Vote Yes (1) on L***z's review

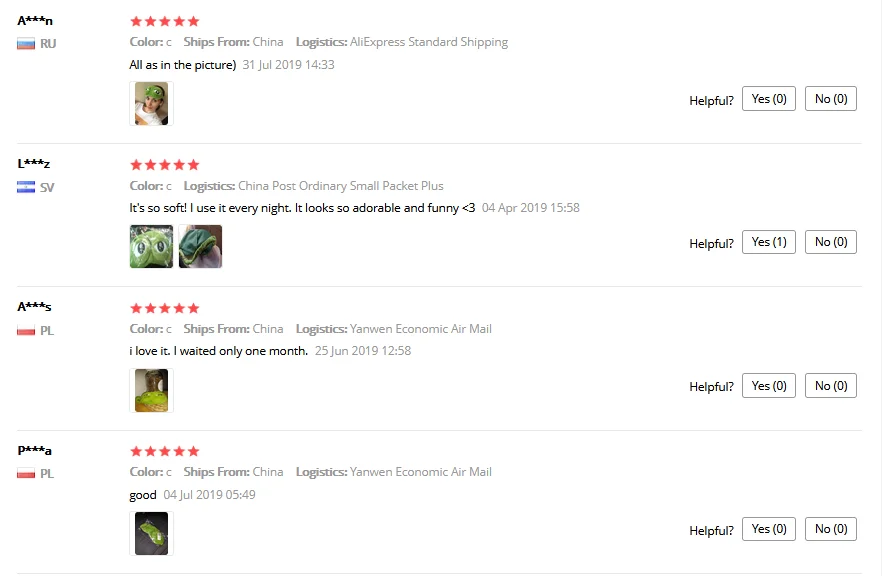click(x=769, y=242)
